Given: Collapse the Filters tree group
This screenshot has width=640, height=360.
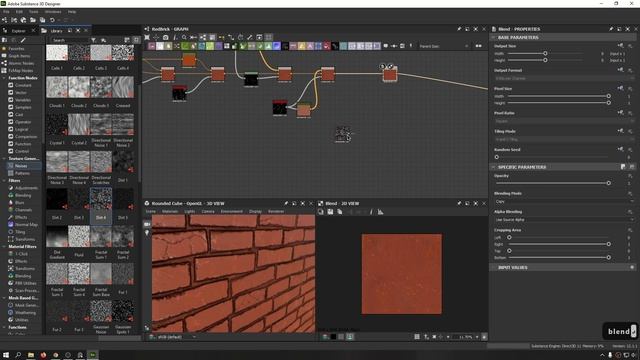Looking at the screenshot, I should coord(4,180).
